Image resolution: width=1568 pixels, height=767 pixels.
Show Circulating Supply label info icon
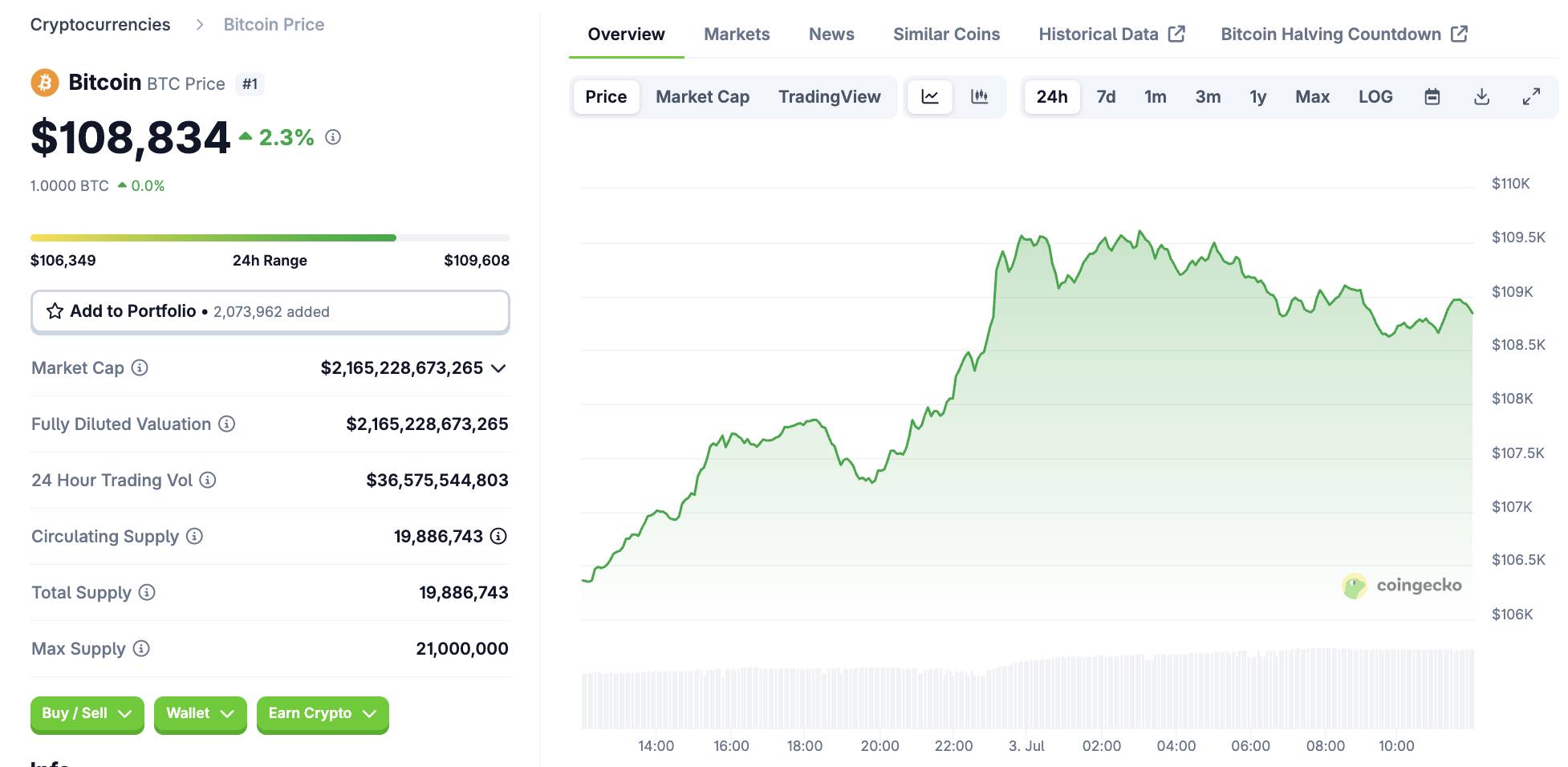(x=194, y=536)
